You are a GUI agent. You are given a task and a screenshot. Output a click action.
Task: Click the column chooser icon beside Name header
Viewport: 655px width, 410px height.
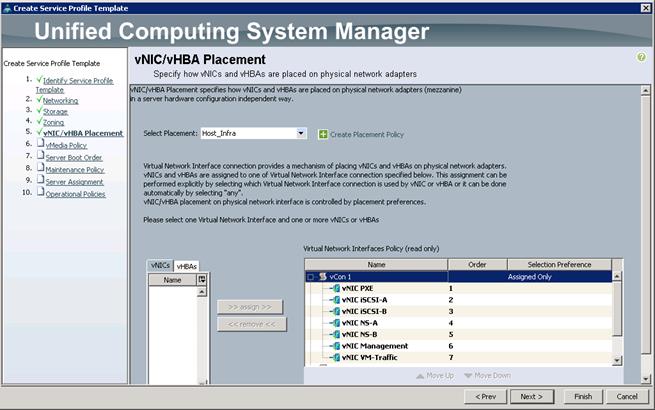202,280
